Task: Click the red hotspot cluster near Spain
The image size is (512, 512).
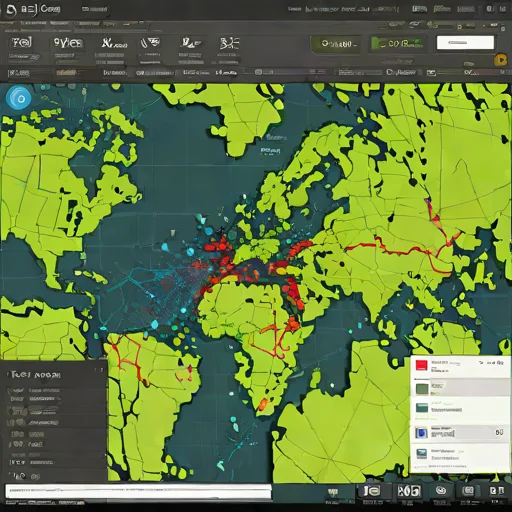Action: click(218, 246)
